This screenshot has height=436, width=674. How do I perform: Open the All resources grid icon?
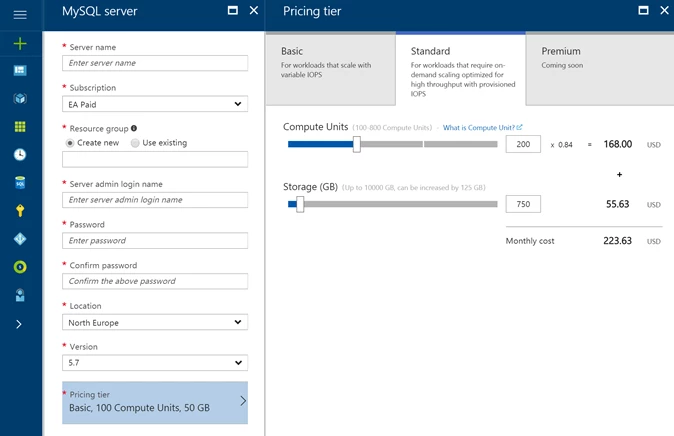point(20,126)
